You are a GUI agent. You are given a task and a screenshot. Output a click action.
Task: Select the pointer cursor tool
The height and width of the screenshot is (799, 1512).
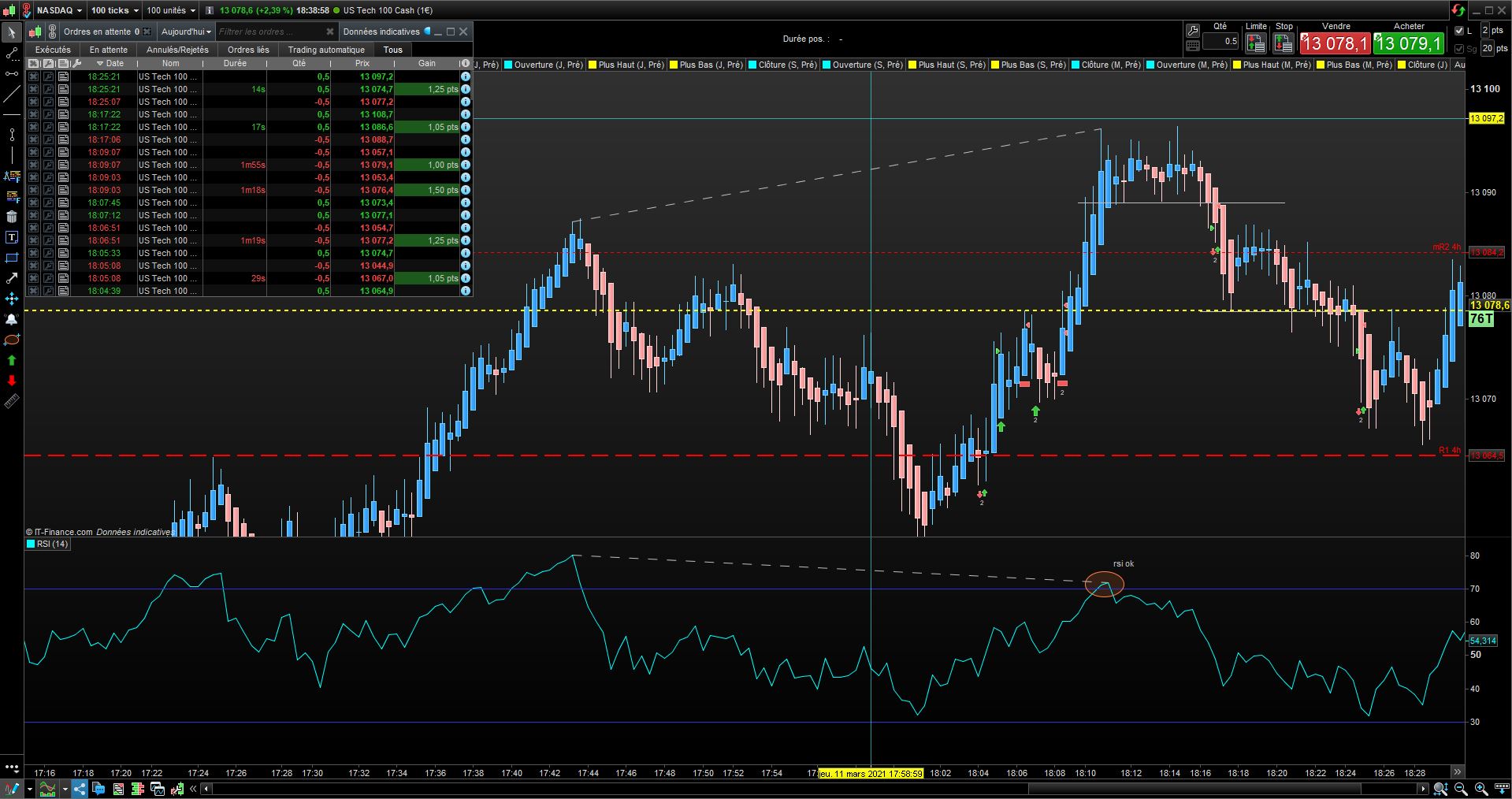pyautogui.click(x=12, y=32)
